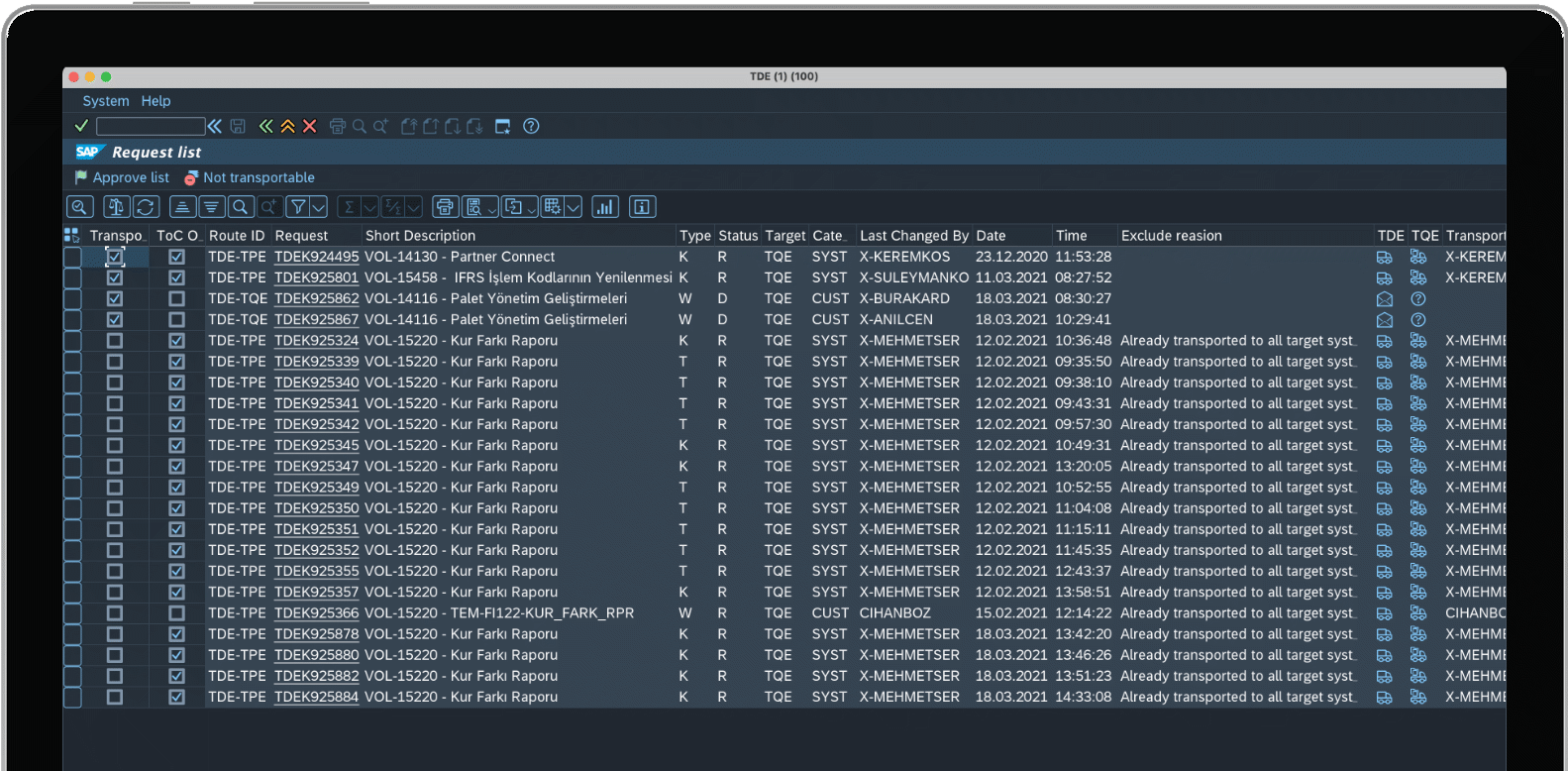Click TQE question icon in TDEK925862 row
Screen dimensions: 1568x771
click(x=1418, y=298)
